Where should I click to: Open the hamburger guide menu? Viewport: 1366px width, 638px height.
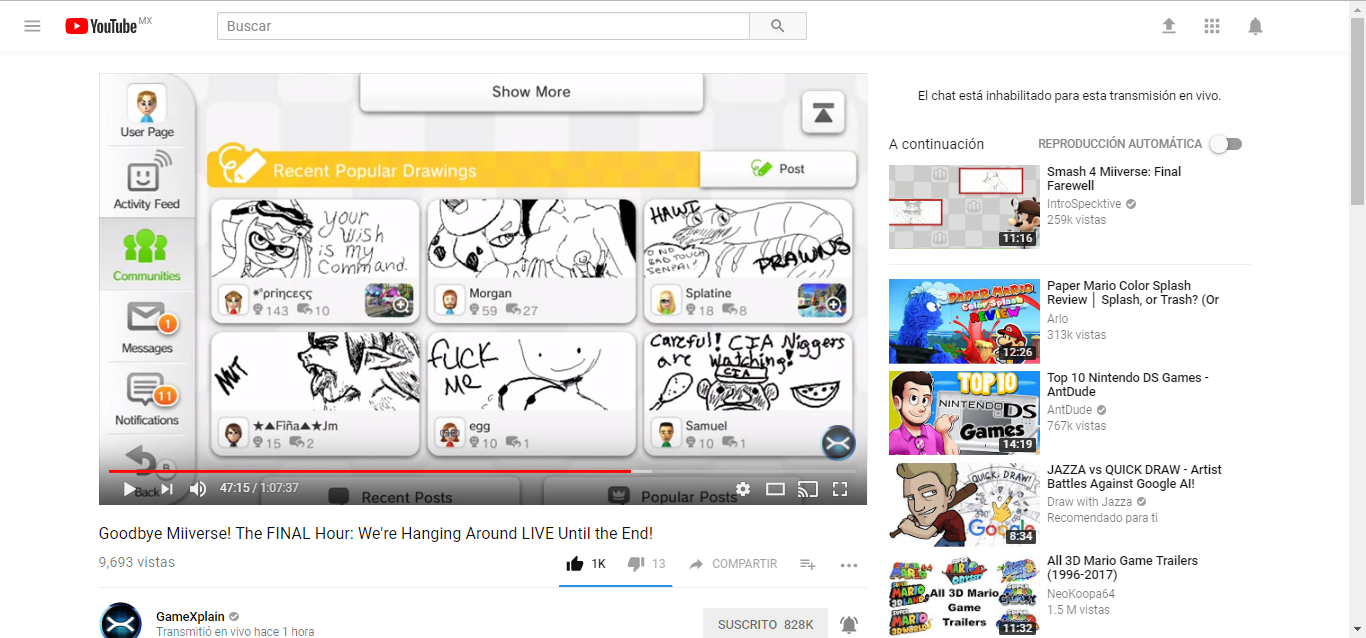32,26
